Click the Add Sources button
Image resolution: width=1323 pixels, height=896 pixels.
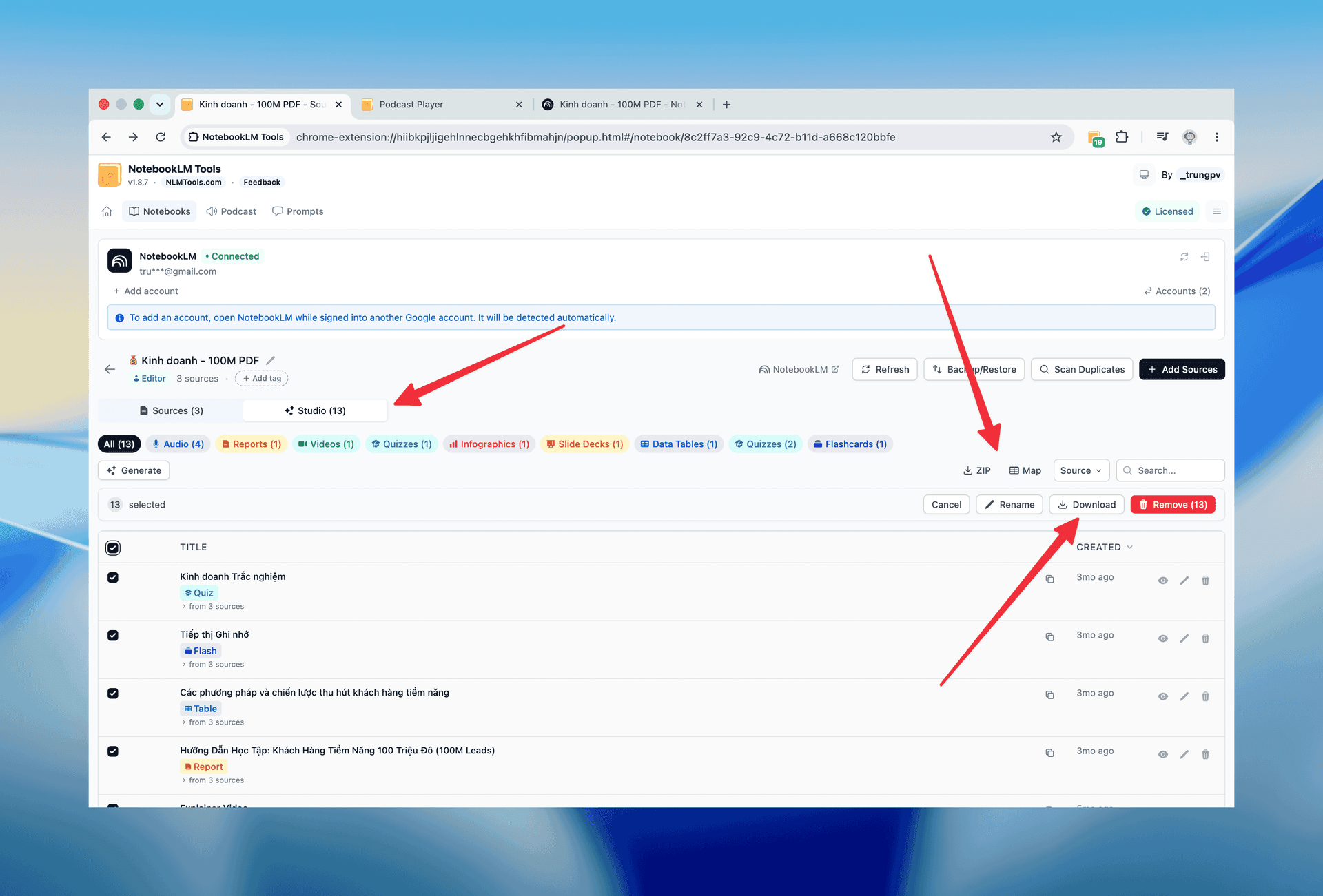(1182, 369)
